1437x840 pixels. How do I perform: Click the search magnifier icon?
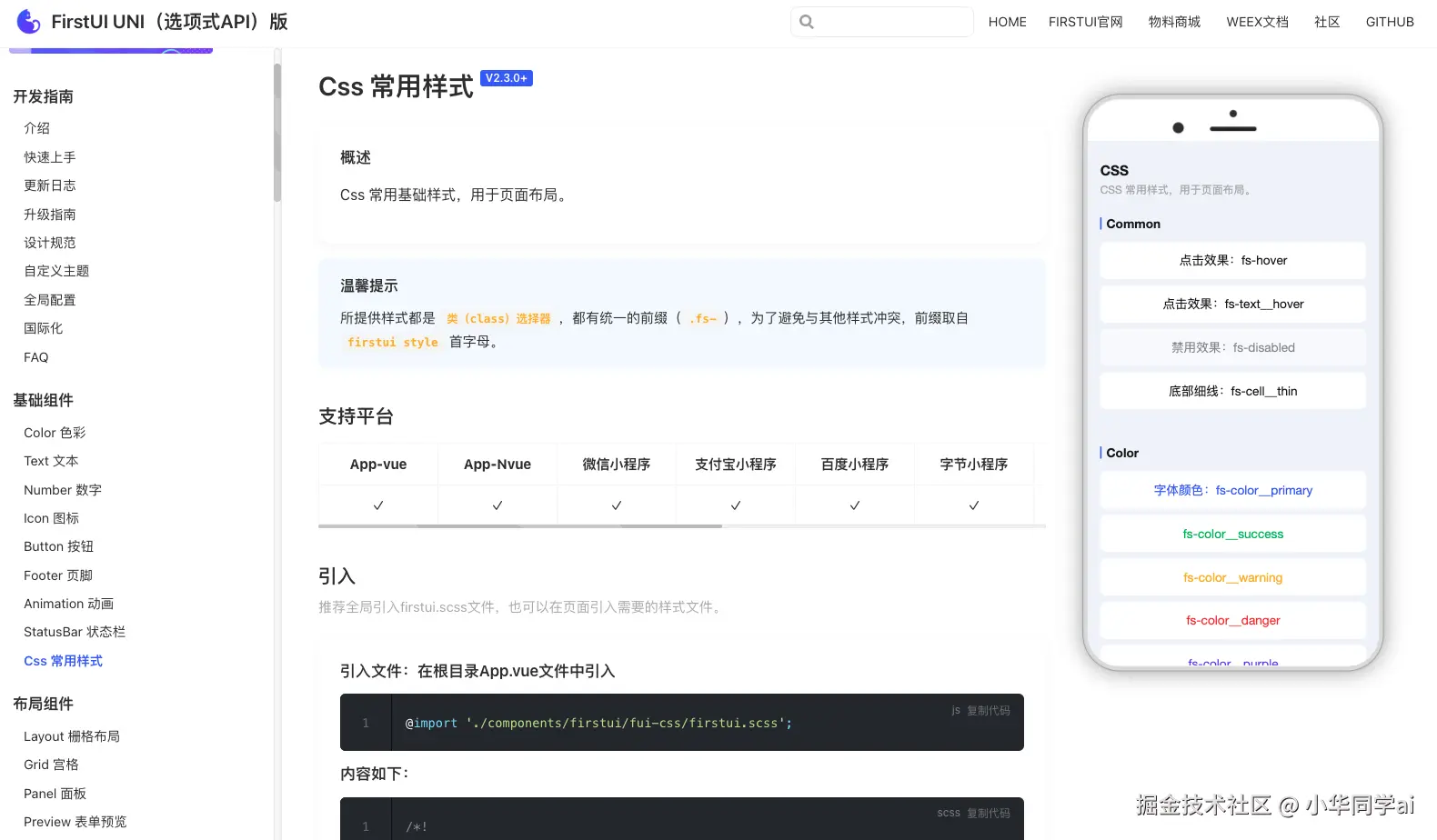[807, 22]
